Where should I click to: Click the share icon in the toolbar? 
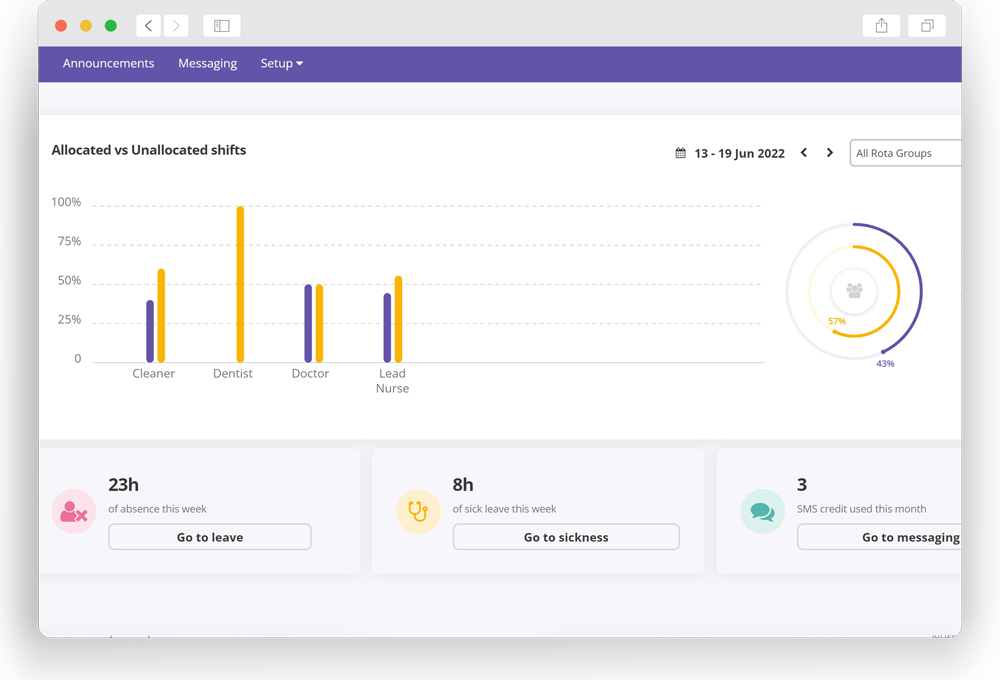coord(881,25)
